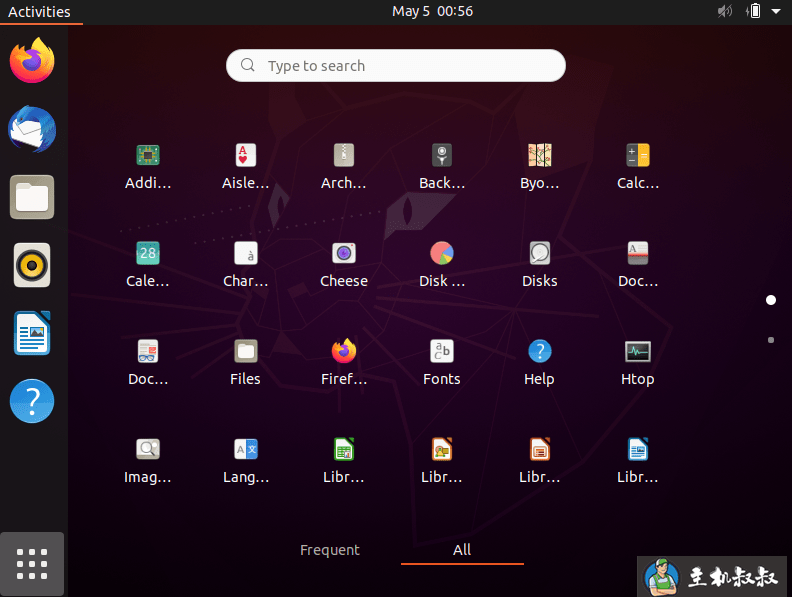This screenshot has width=792, height=597.
Task: Open Calculator app icon
Action: pyautogui.click(x=638, y=156)
